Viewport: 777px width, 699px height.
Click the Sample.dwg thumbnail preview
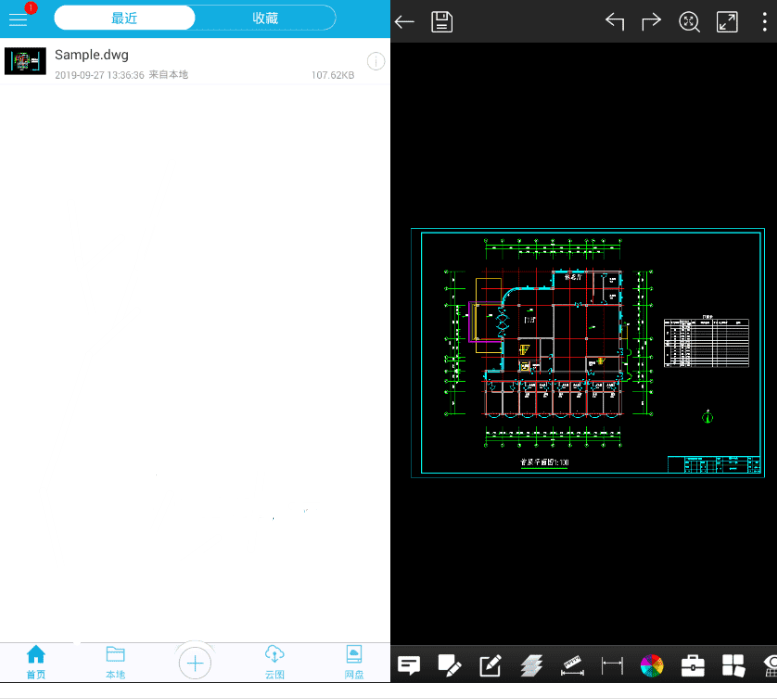pyautogui.click(x=25, y=61)
